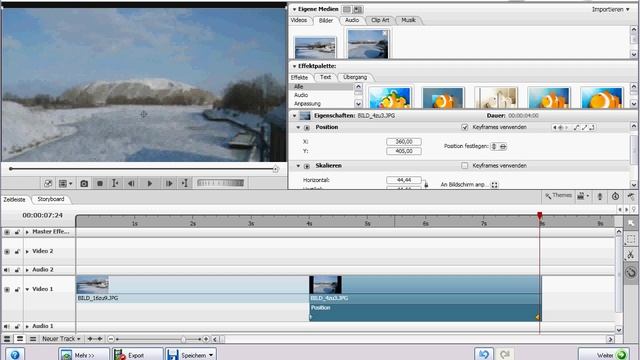Screen dimensions: 640x360
Task: Center position horizontally icon
Action: click(x=503, y=146)
